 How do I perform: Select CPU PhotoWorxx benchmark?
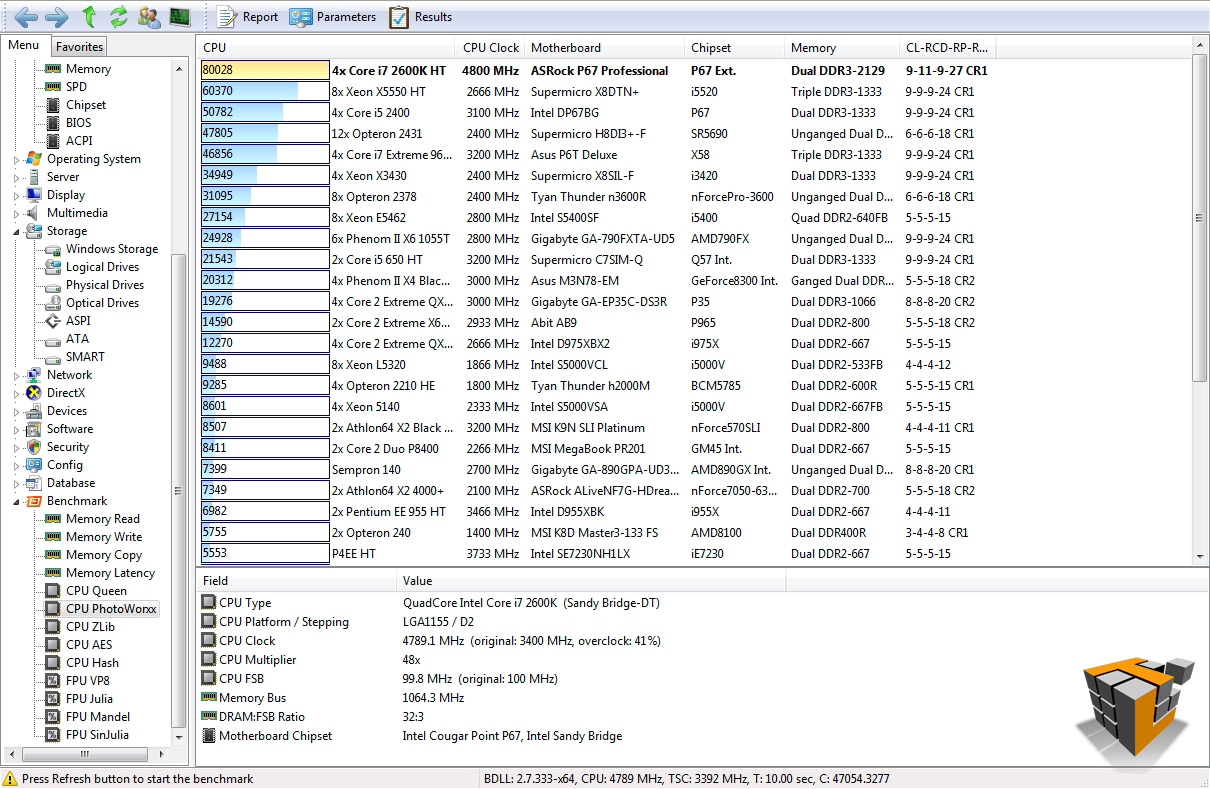tap(111, 609)
